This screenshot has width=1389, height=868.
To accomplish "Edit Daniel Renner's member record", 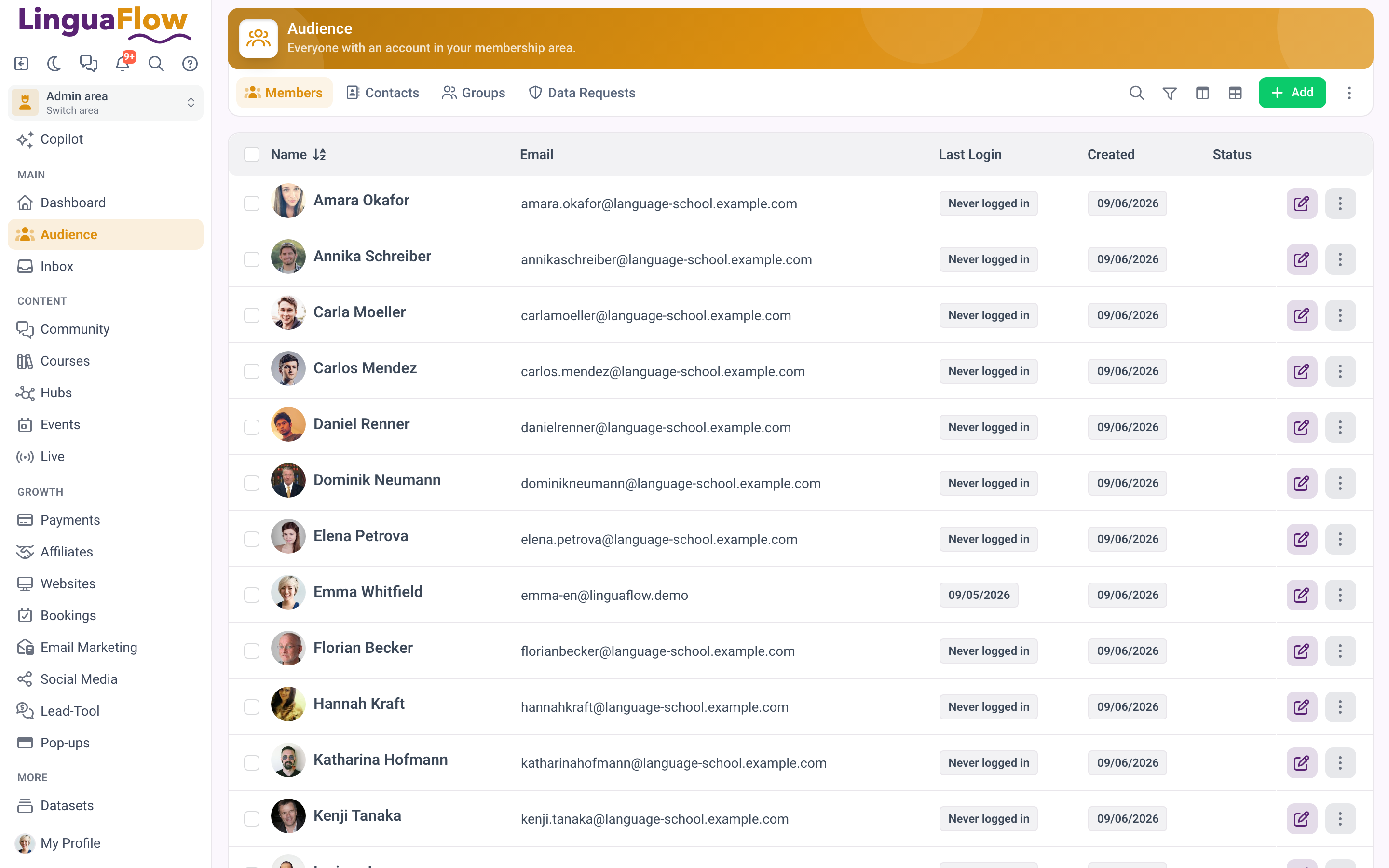I will [1302, 427].
